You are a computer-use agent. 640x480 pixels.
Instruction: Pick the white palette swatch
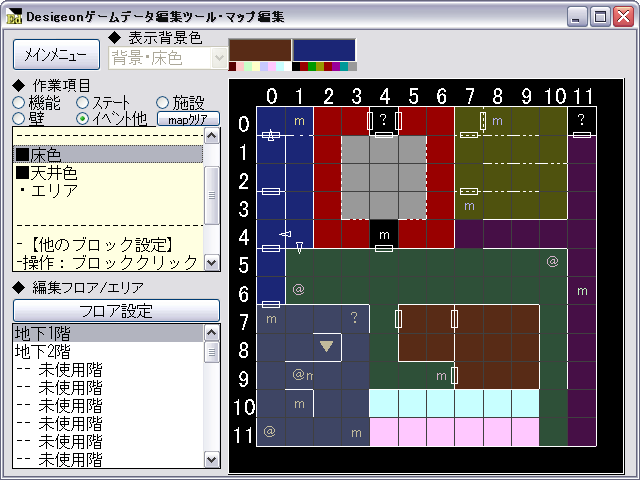288,67
